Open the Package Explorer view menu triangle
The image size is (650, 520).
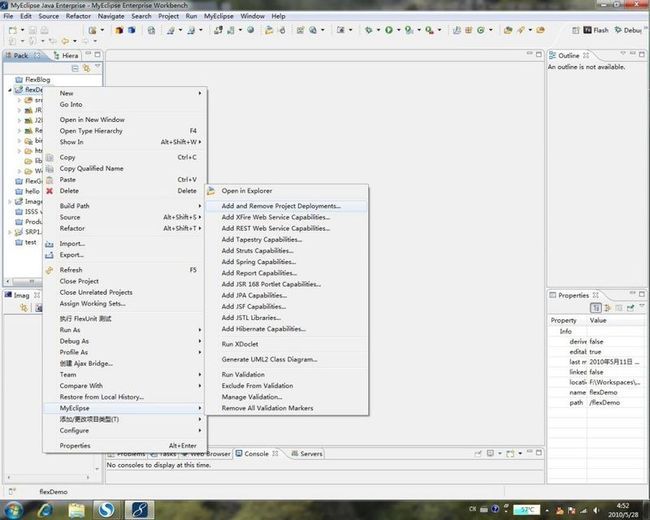(x=98, y=66)
